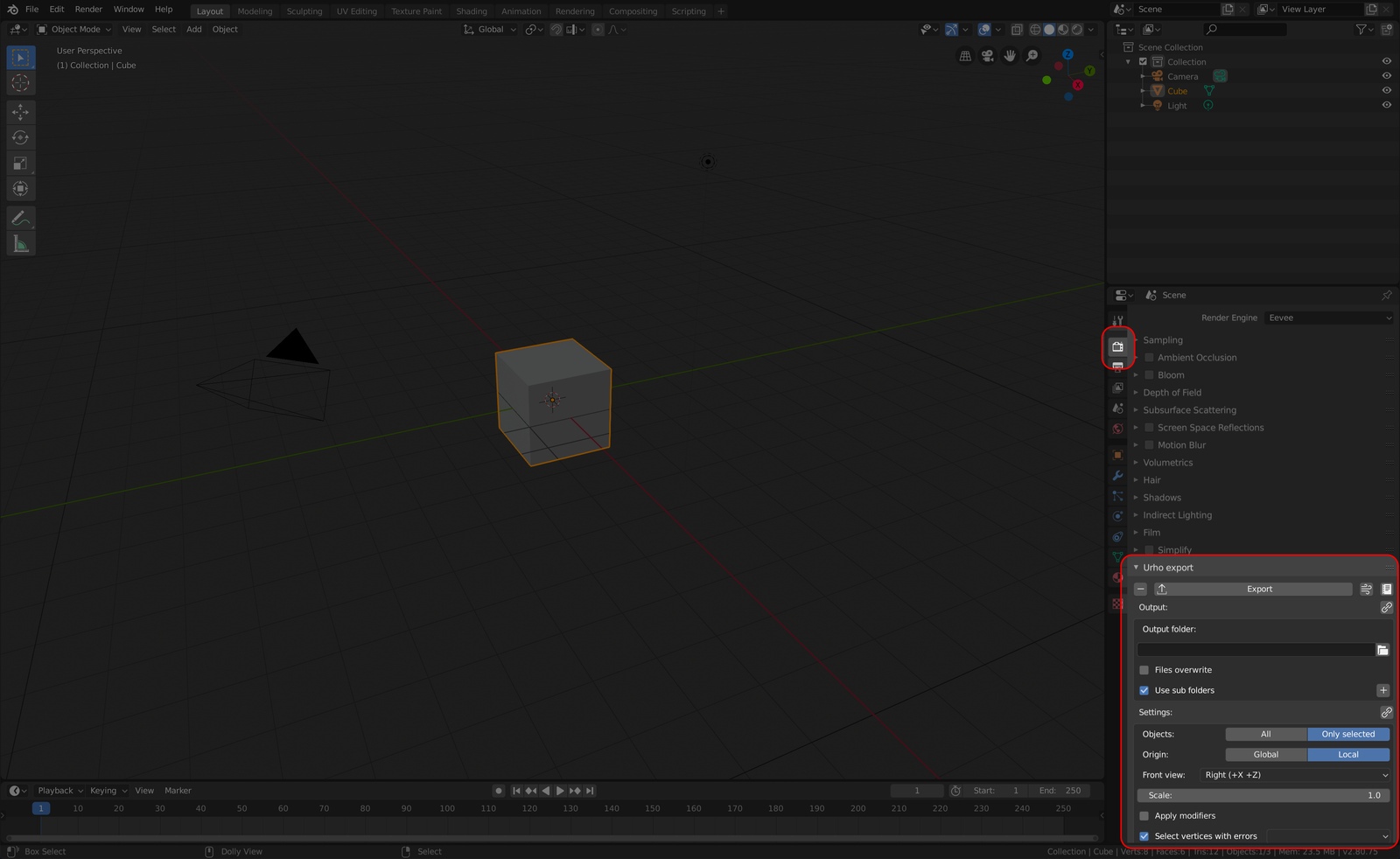Open the File menu
The width and height of the screenshot is (1400, 859).
(x=32, y=10)
